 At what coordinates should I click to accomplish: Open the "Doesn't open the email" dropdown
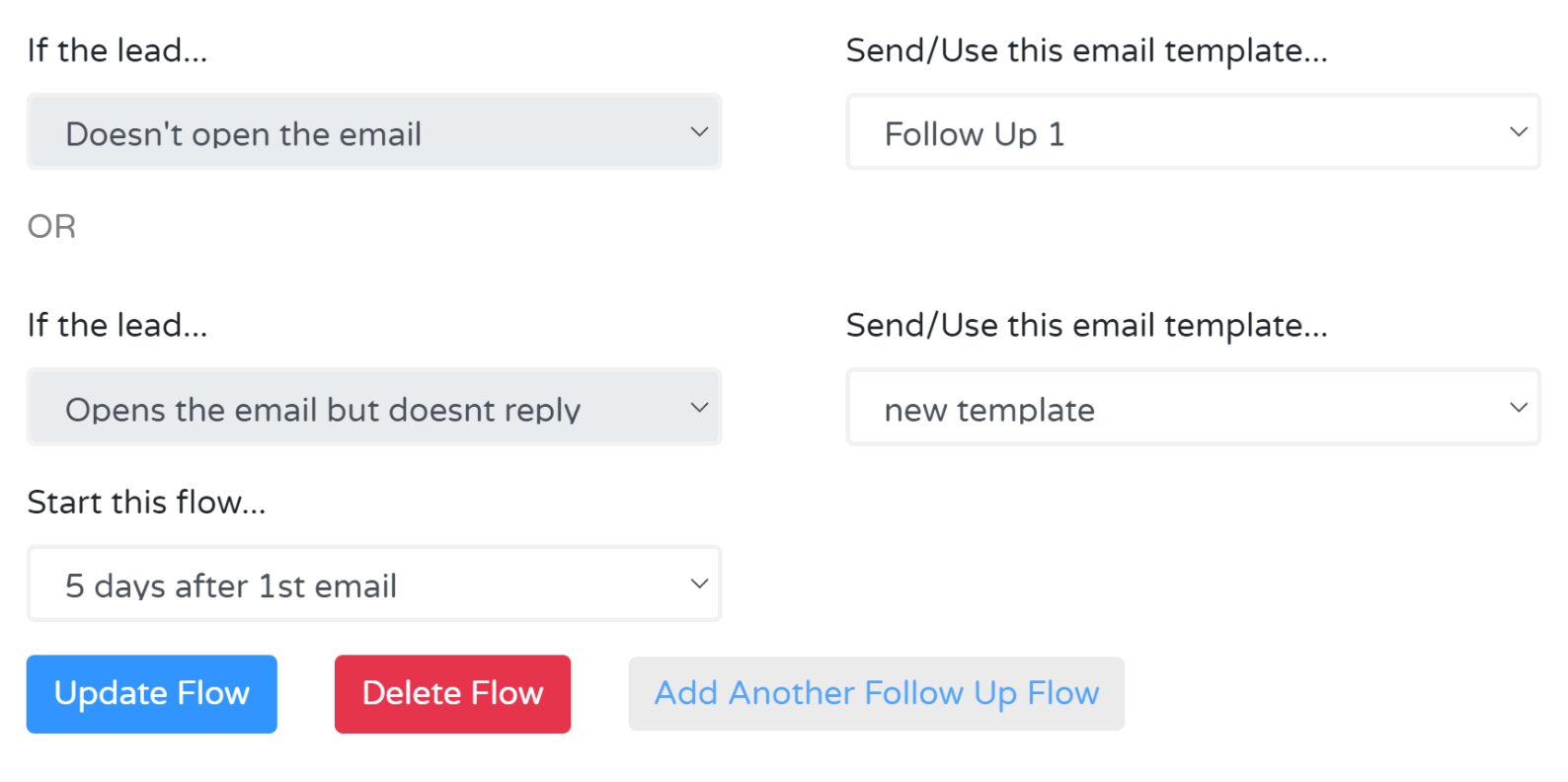(373, 132)
